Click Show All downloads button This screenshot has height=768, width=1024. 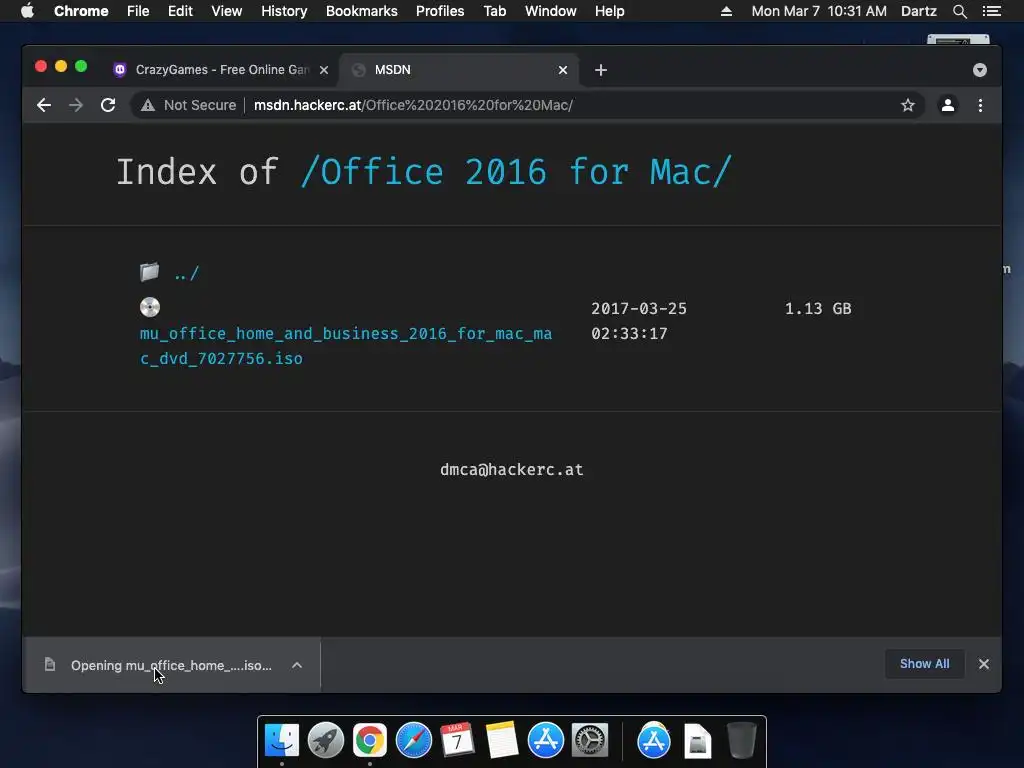[x=925, y=664]
